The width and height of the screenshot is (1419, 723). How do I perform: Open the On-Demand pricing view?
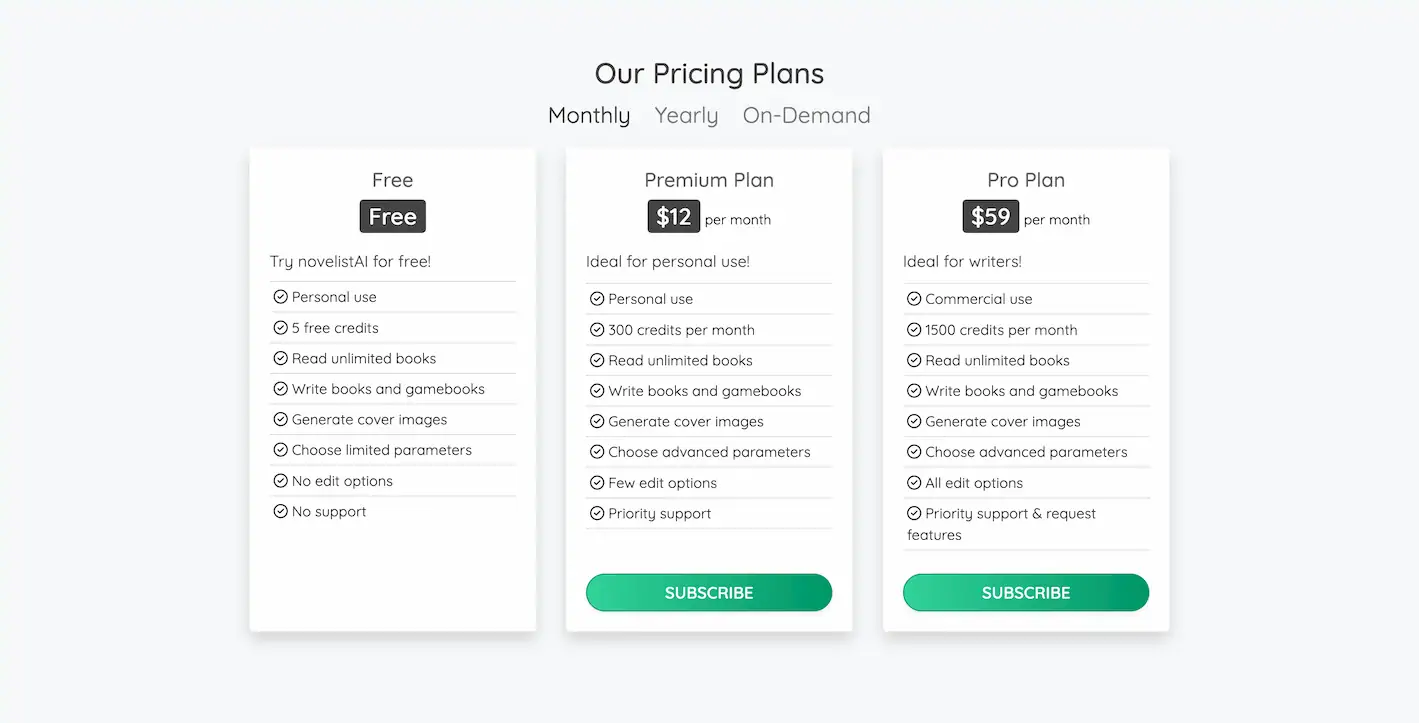tap(806, 115)
